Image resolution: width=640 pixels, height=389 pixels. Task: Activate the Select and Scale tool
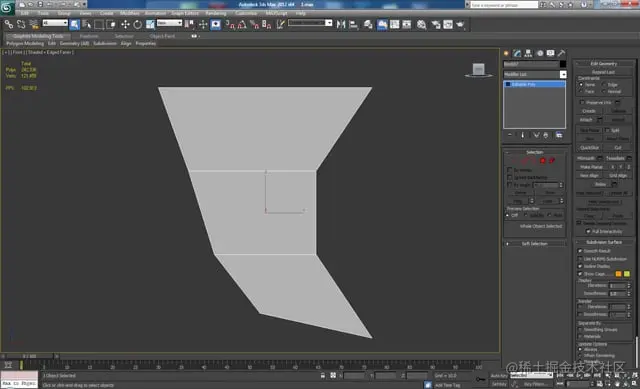pos(150,24)
